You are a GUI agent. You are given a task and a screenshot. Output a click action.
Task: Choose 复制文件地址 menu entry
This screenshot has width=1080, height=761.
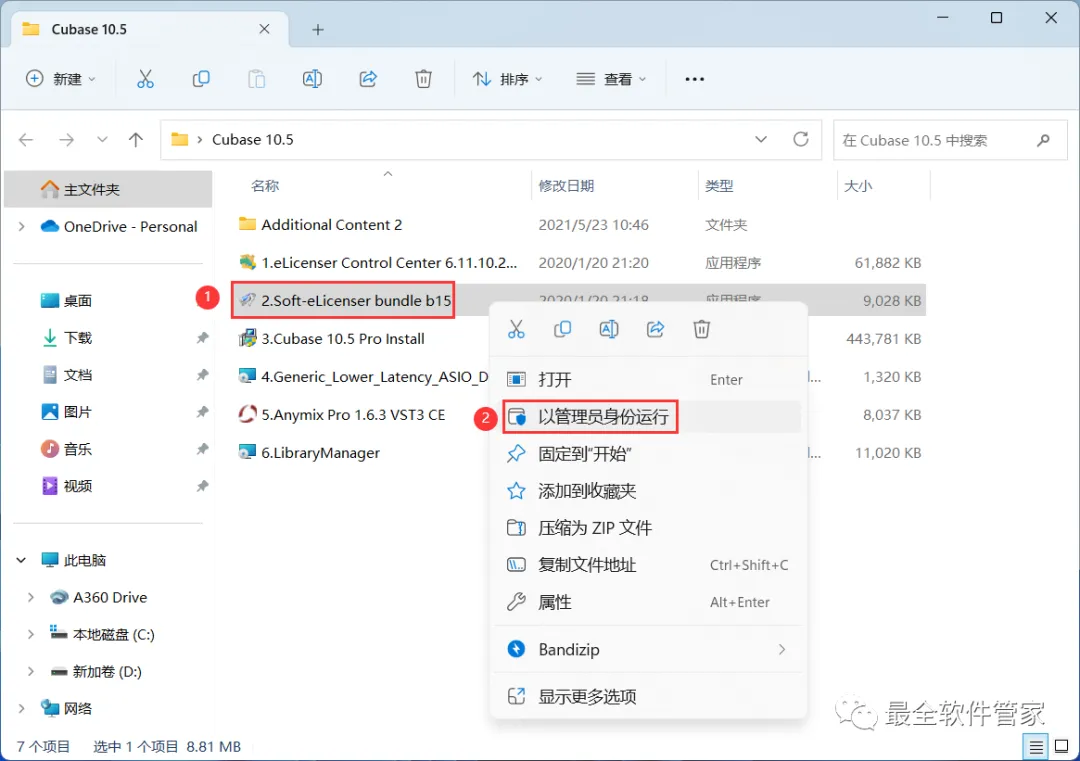pos(647,565)
